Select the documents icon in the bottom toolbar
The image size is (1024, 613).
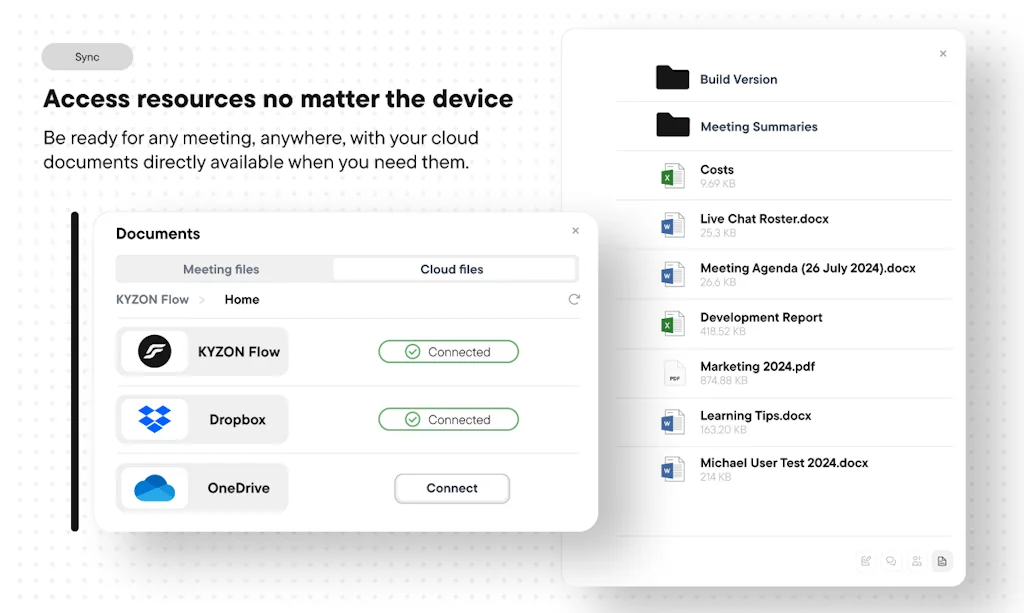(941, 561)
